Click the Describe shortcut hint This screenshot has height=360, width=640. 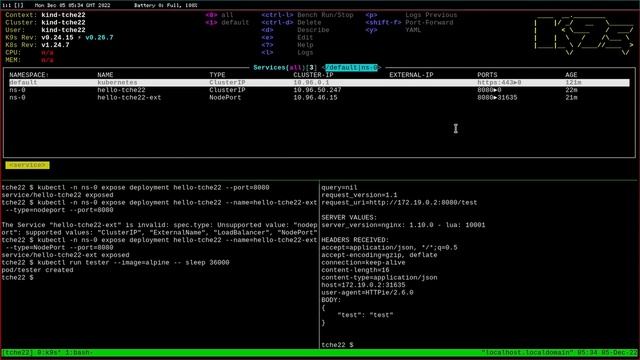click(296, 30)
